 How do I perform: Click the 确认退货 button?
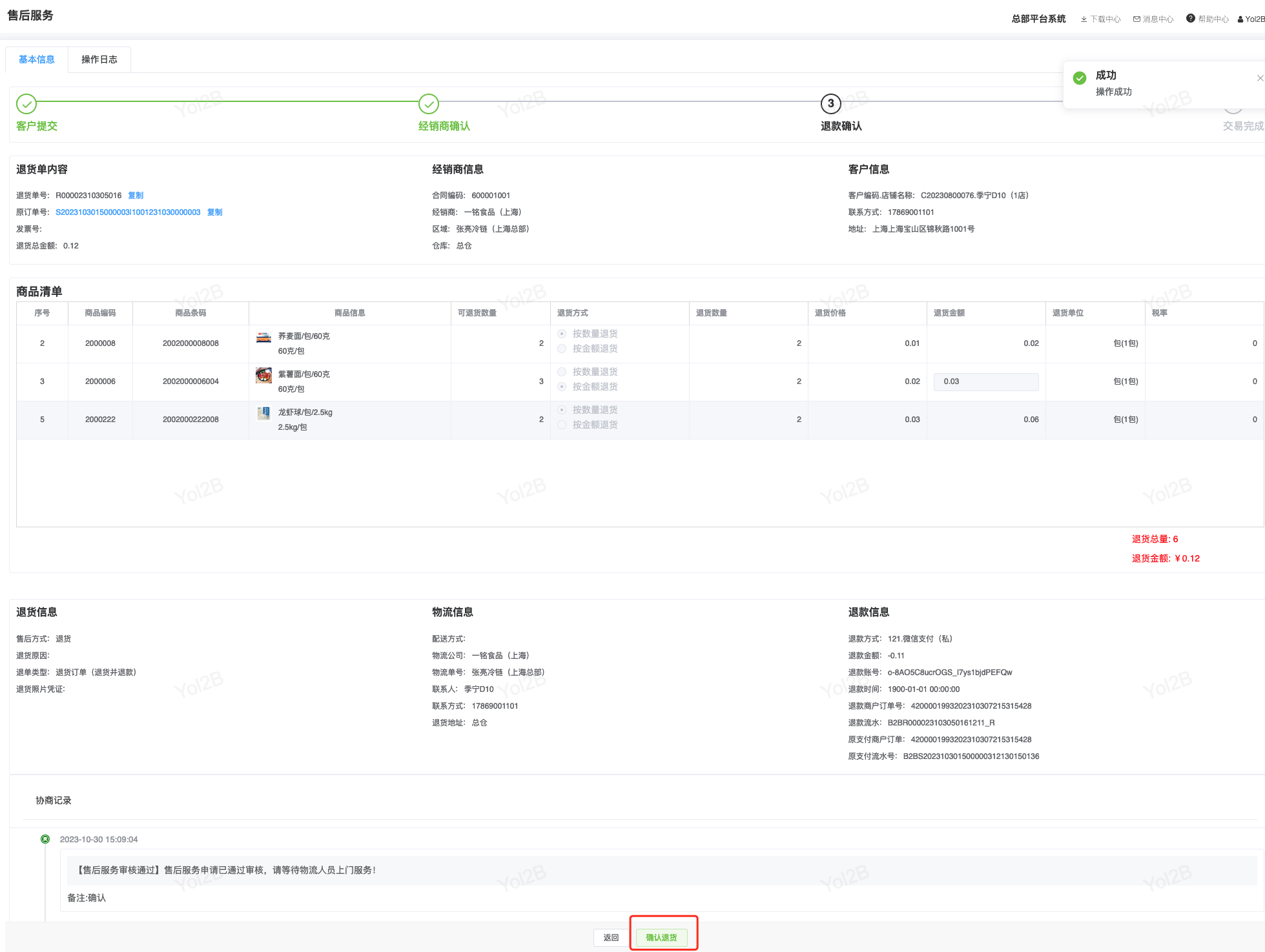[661, 937]
